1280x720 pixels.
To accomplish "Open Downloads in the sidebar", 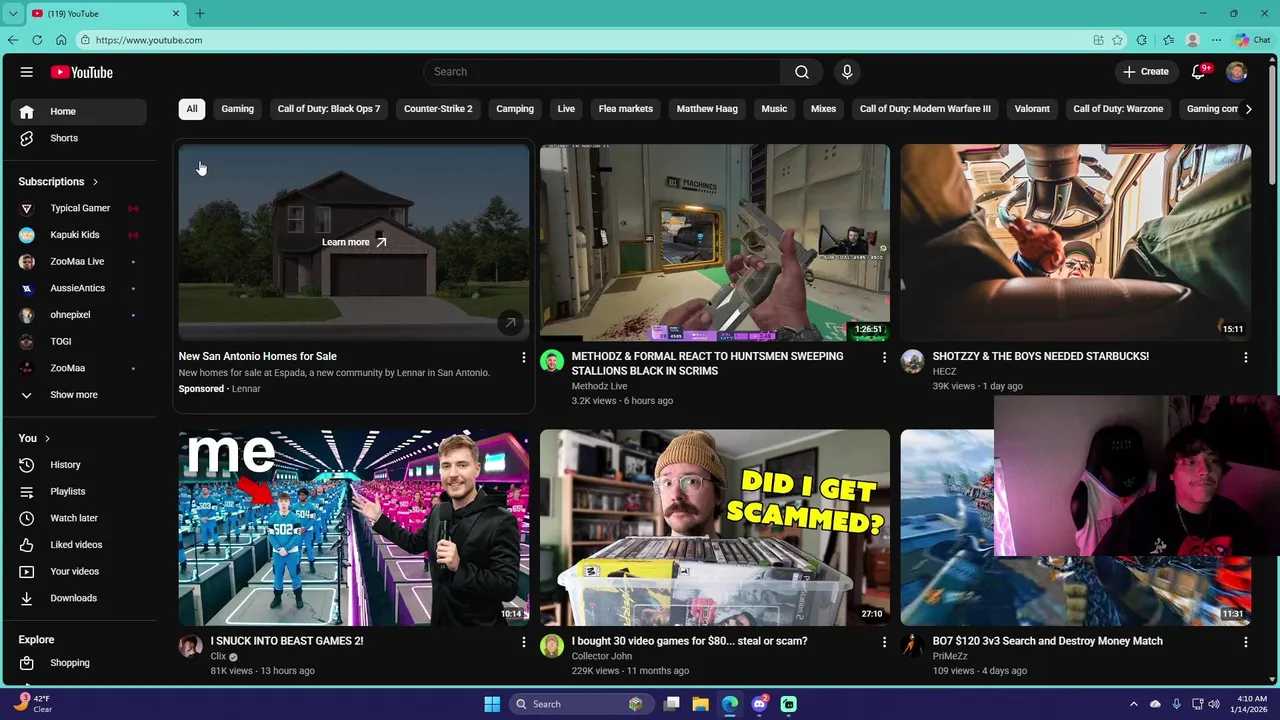I will coord(79,598).
